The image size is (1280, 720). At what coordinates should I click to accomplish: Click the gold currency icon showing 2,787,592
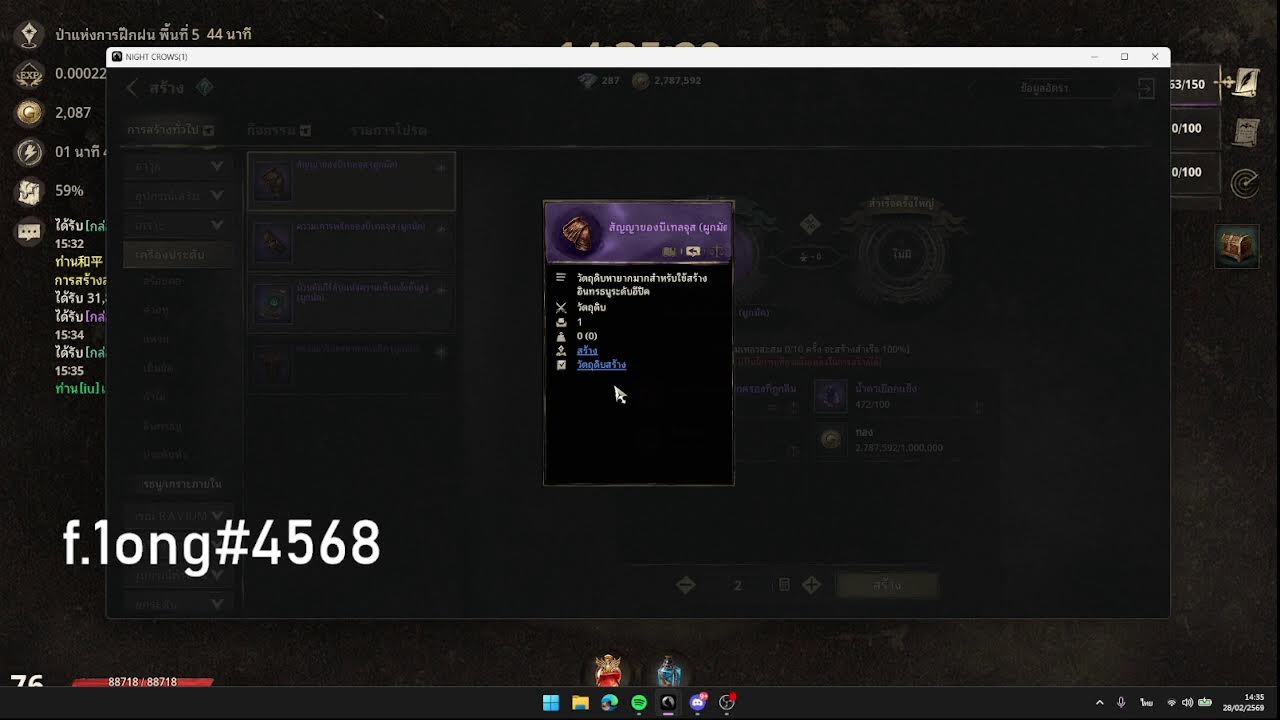(641, 80)
